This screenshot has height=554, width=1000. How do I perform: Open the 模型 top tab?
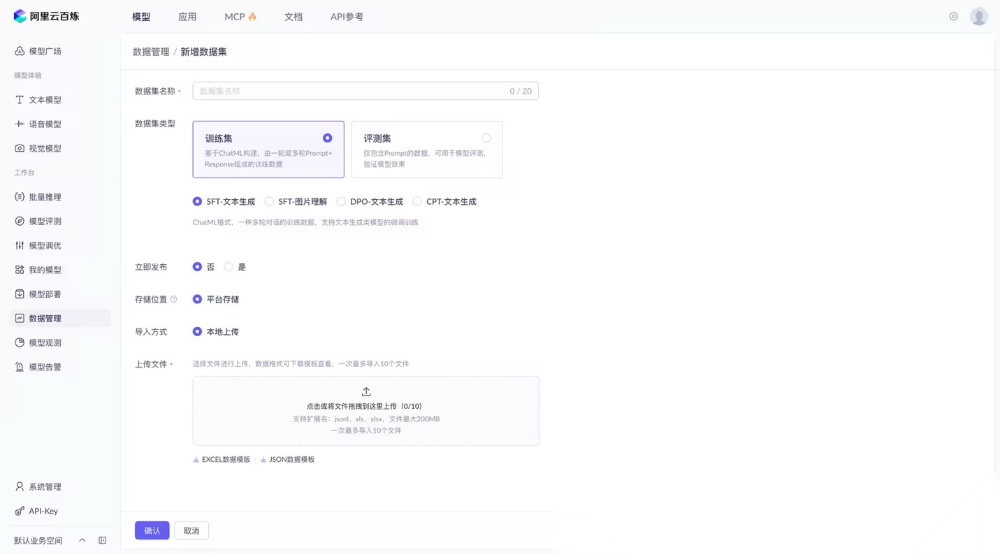point(141,17)
